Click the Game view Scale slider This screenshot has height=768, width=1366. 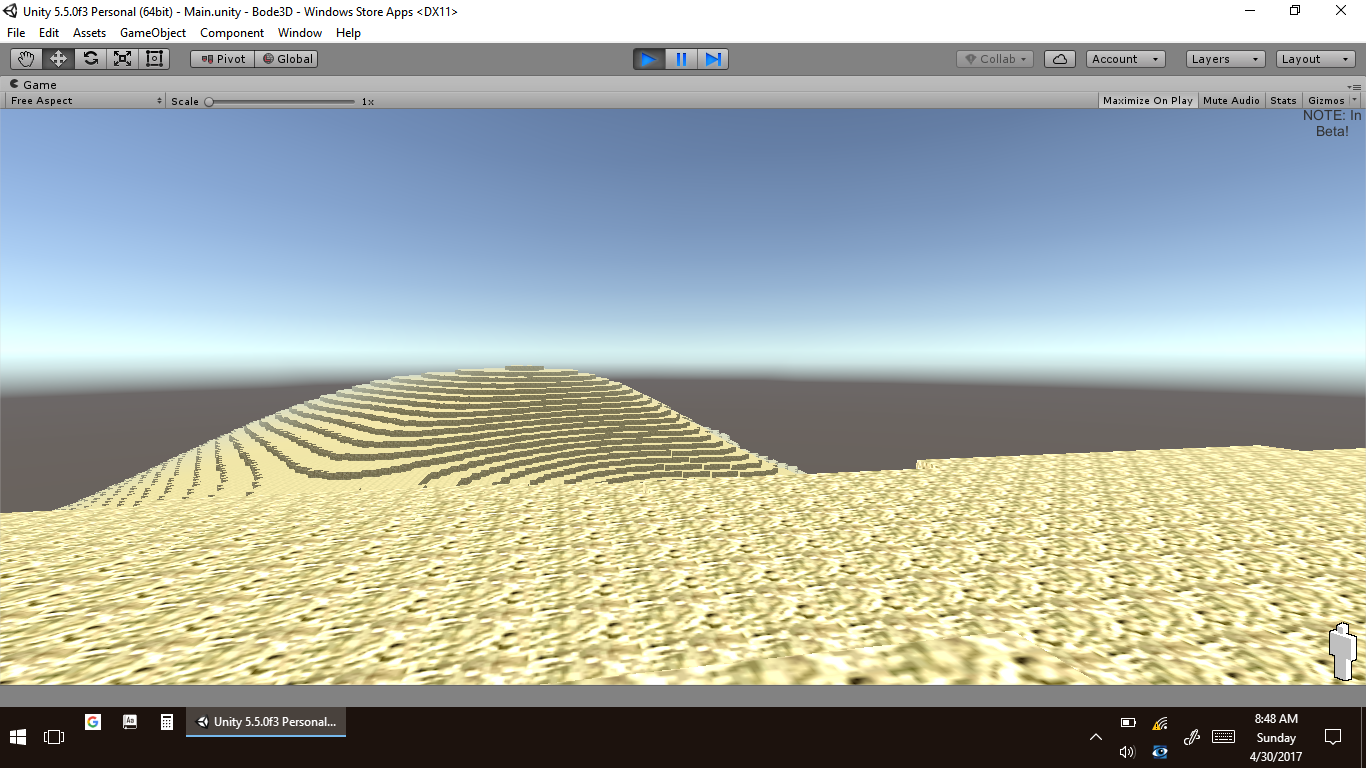pyautogui.click(x=280, y=101)
